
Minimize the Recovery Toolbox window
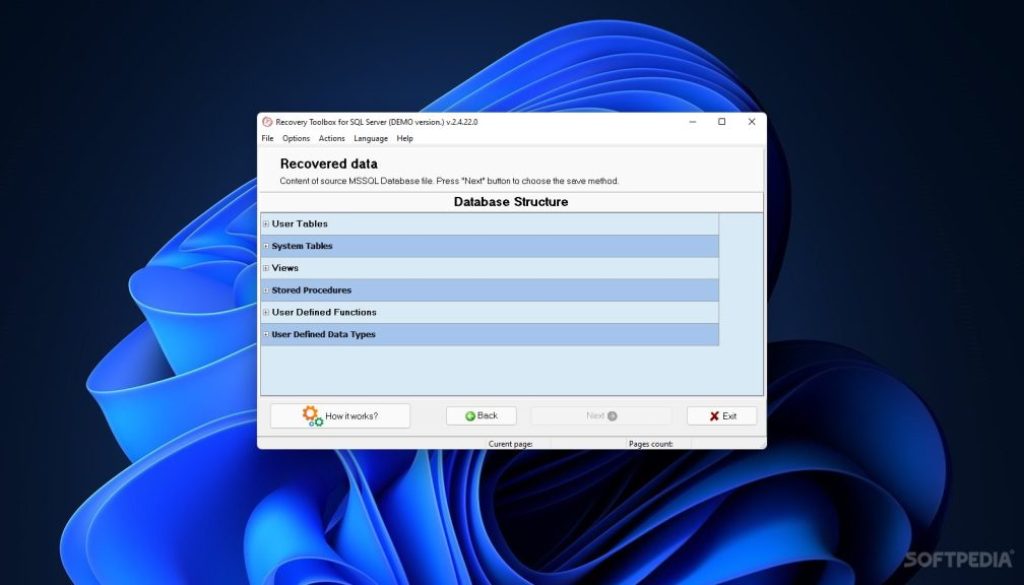692,122
